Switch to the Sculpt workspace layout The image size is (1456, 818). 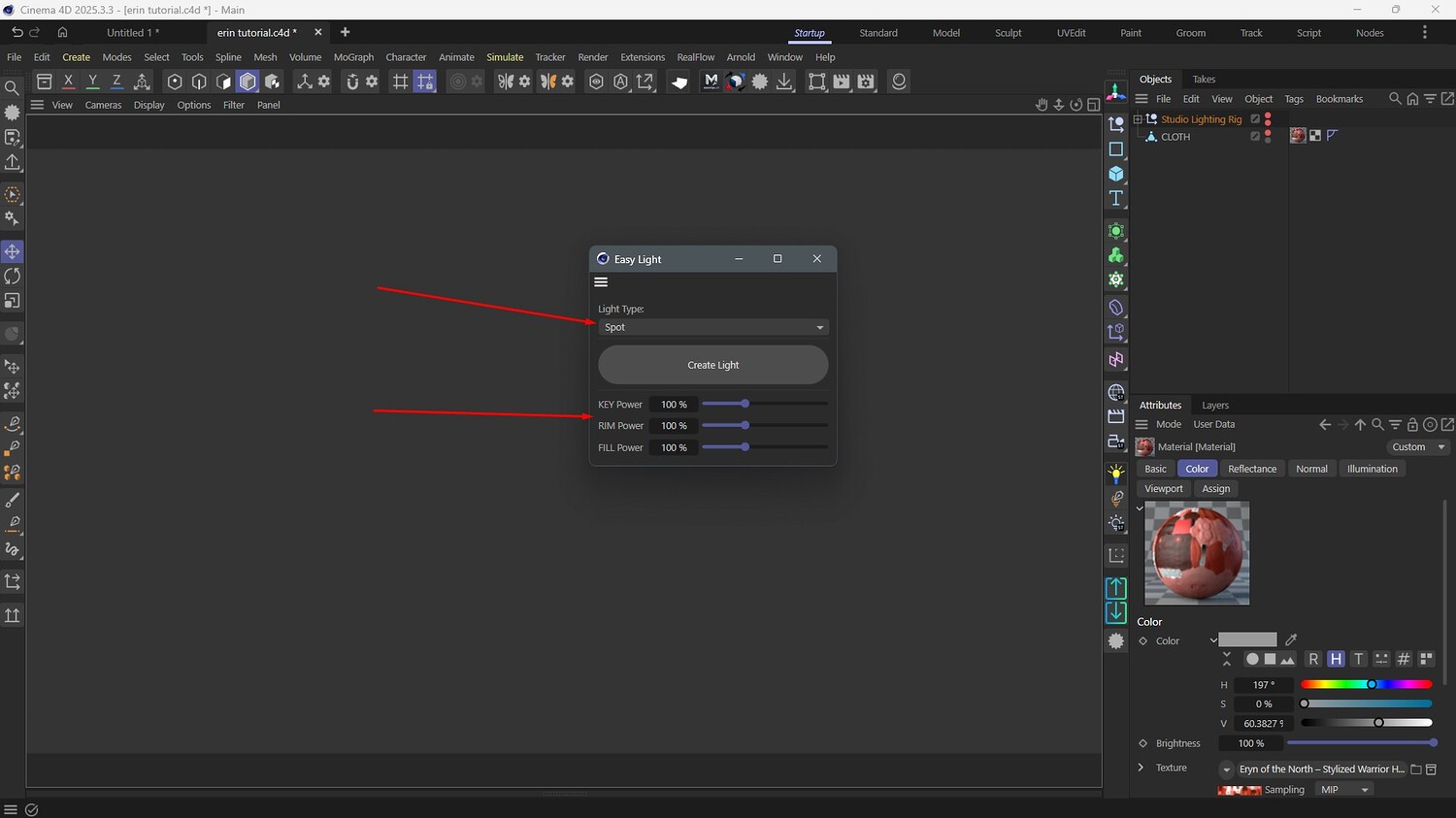[x=1009, y=33]
